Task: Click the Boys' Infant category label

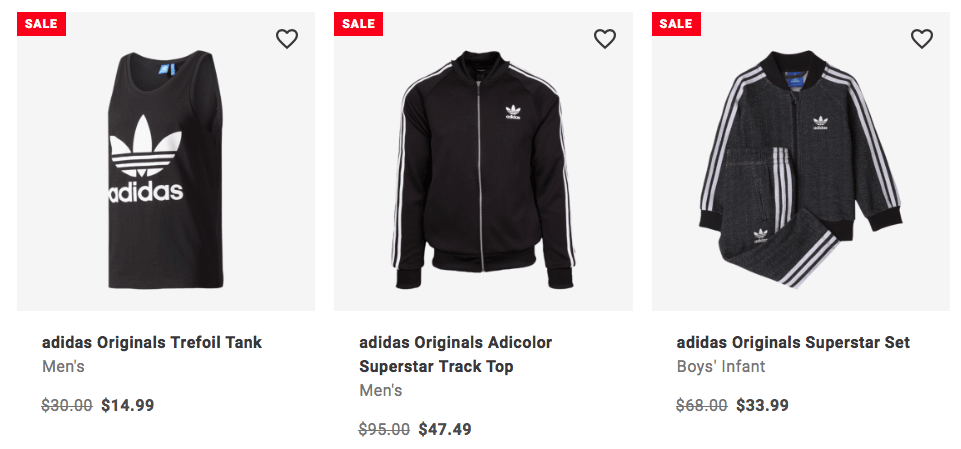Action: click(x=720, y=366)
